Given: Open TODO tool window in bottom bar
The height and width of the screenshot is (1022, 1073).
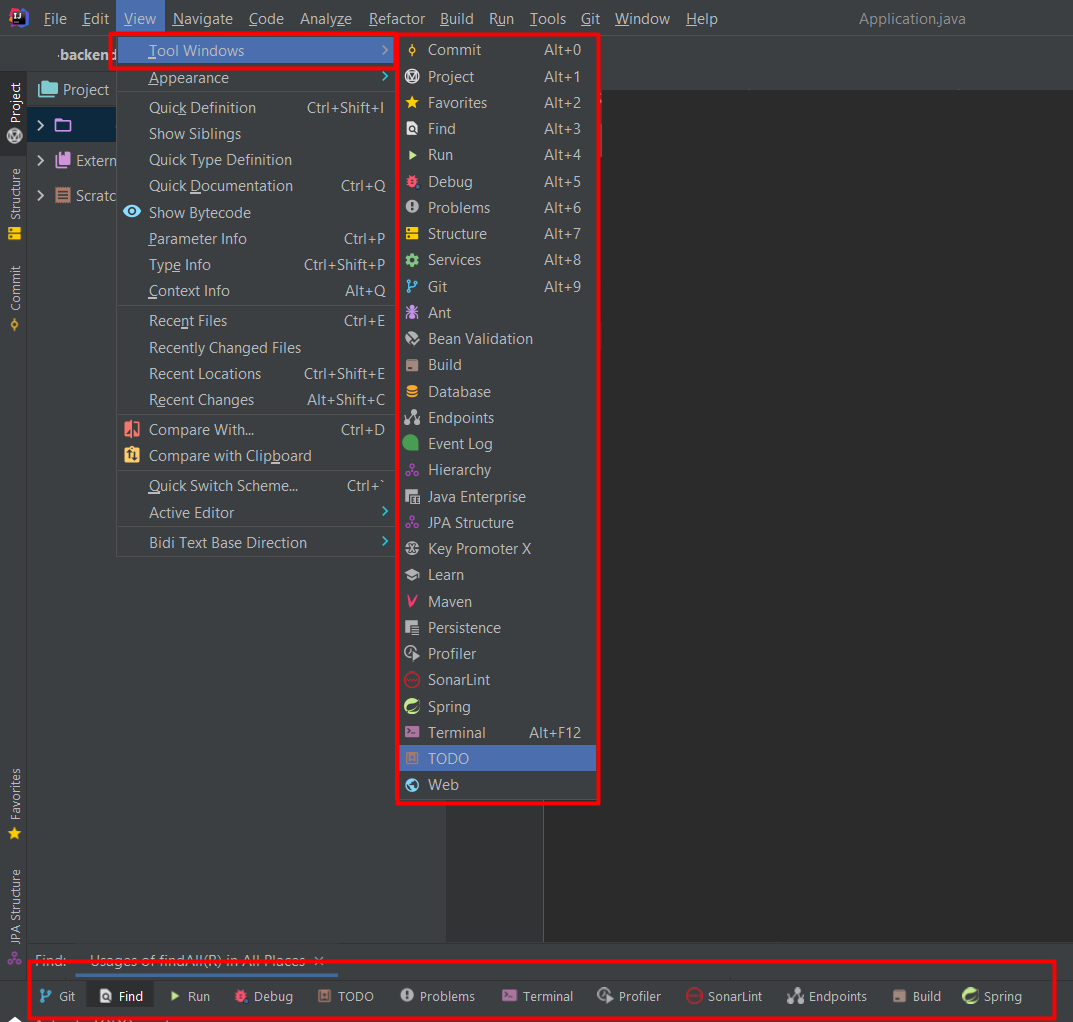Looking at the screenshot, I should tap(346, 996).
